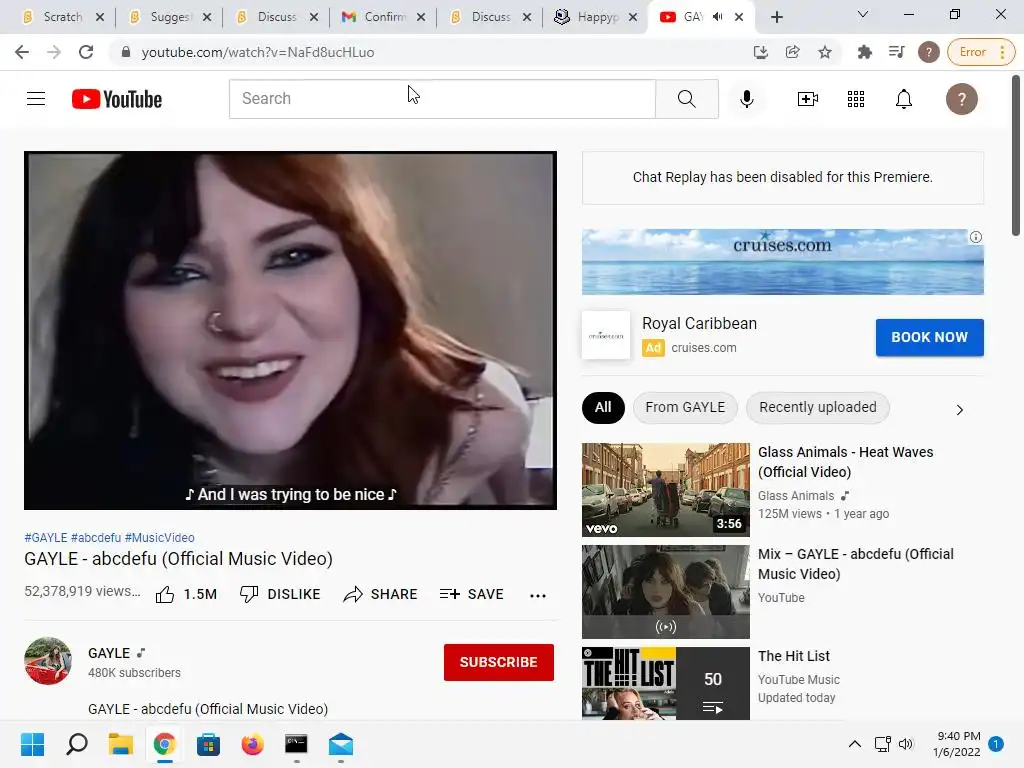Save the video to a playlist
Viewport: 1024px width, 768px height.
click(472, 594)
